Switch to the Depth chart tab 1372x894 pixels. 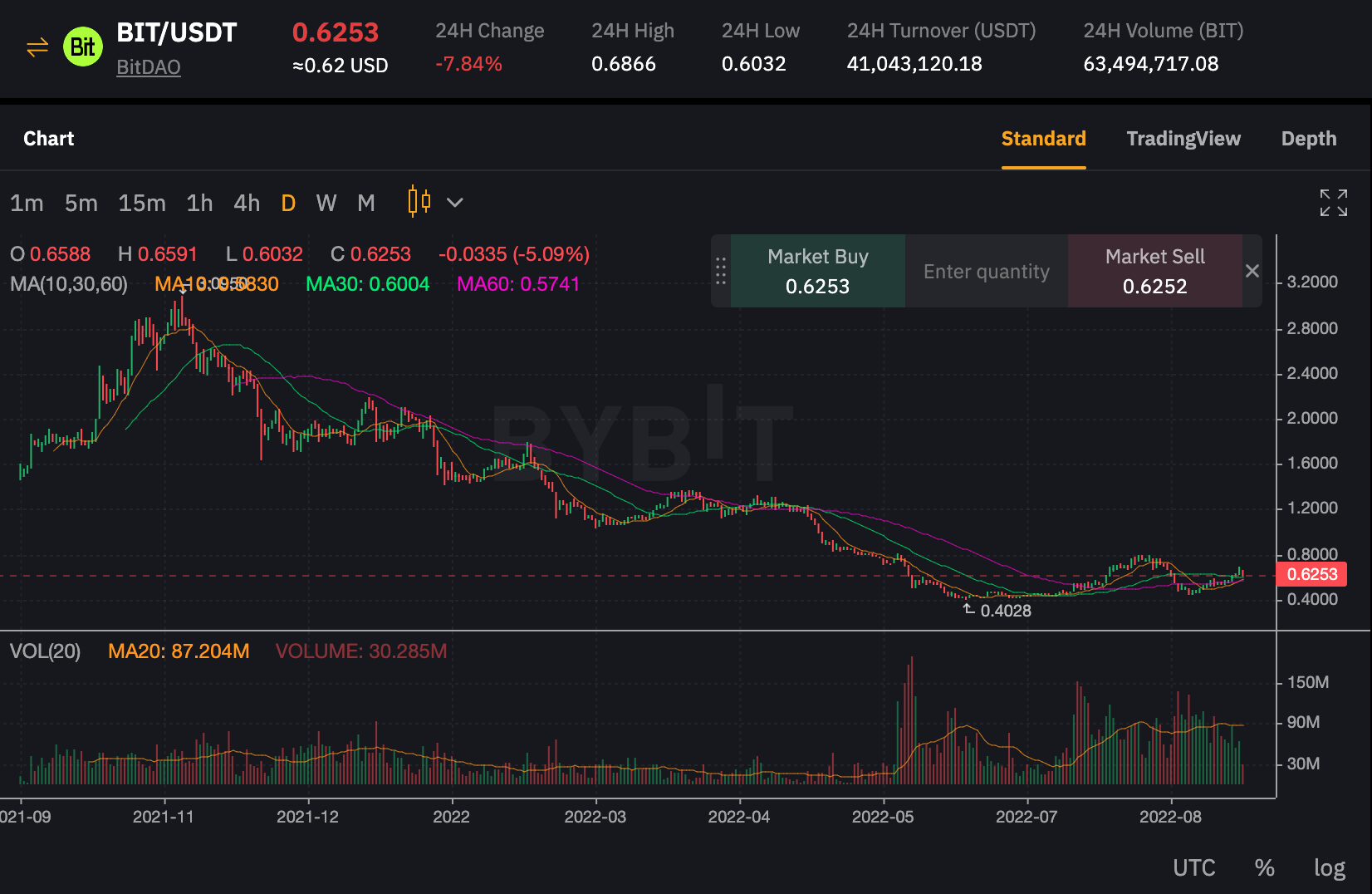[1309, 139]
